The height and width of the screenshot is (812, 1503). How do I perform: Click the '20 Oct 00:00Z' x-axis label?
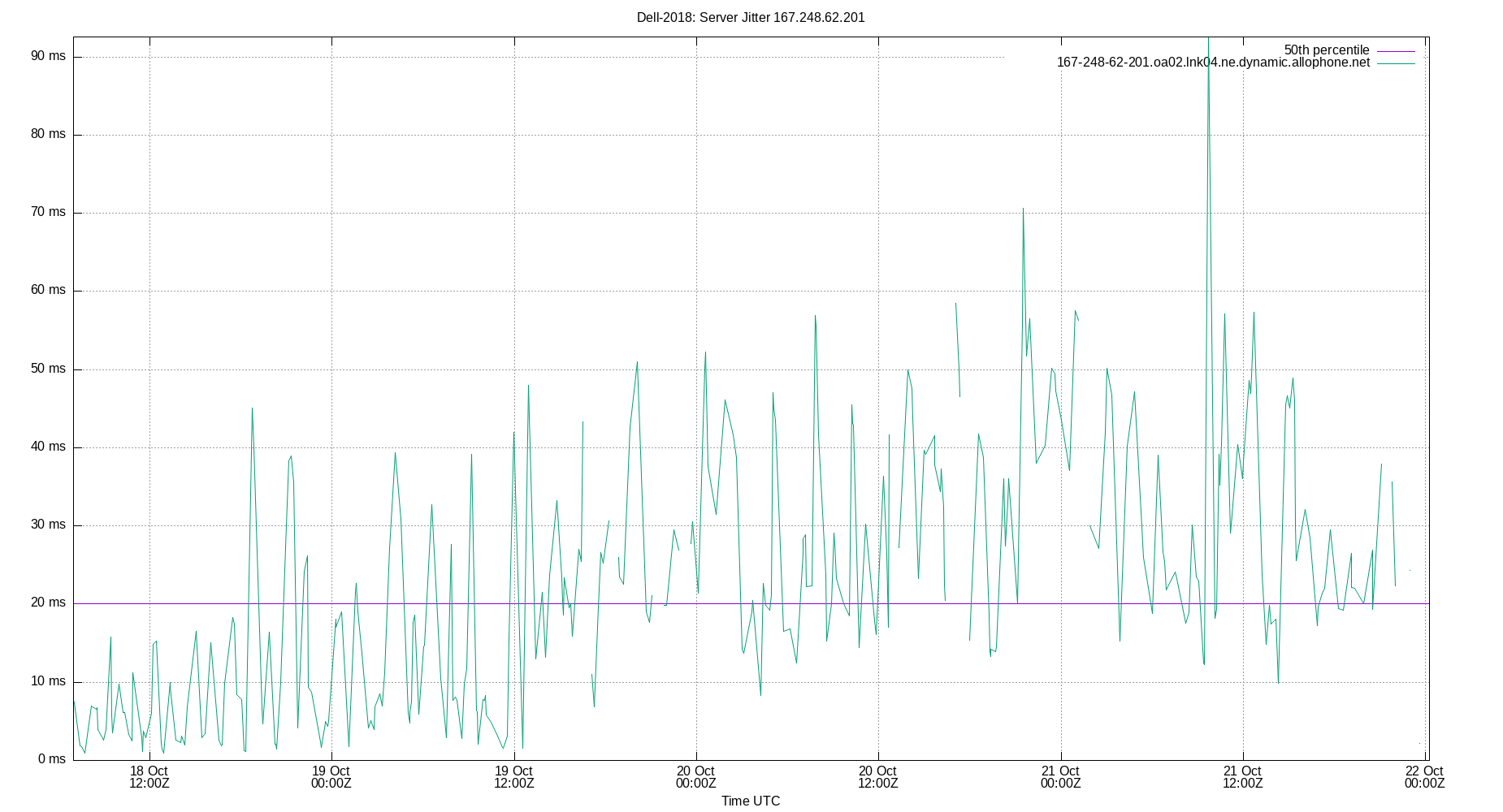[x=696, y=777]
